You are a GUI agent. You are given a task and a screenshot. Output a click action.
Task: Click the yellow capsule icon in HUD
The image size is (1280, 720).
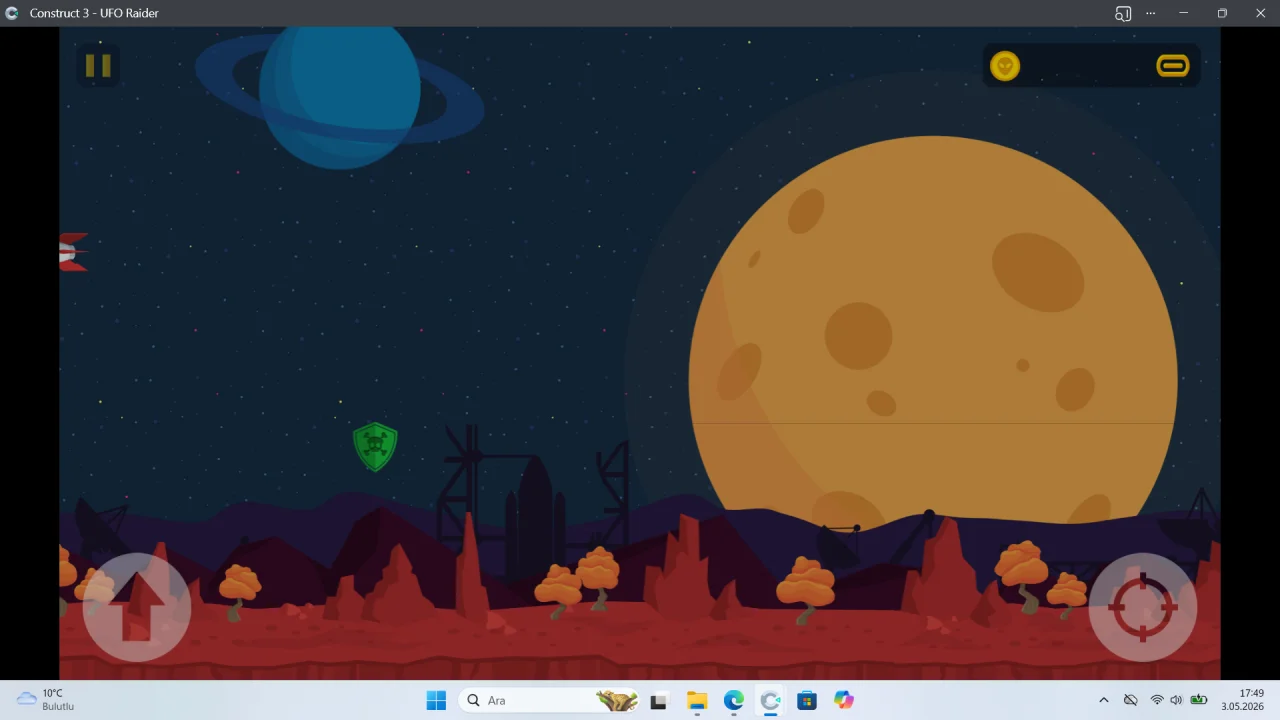(1173, 66)
